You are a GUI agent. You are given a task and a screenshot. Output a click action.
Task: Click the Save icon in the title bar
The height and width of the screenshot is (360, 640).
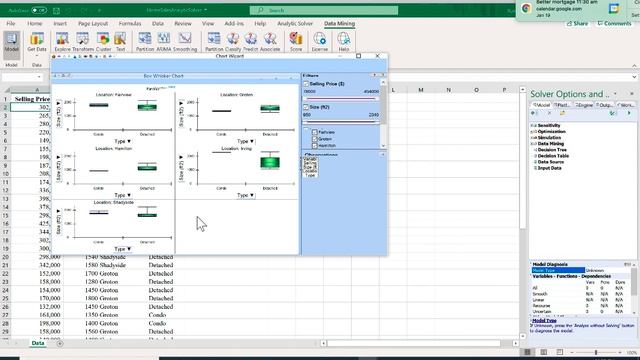pyautogui.click(x=56, y=10)
